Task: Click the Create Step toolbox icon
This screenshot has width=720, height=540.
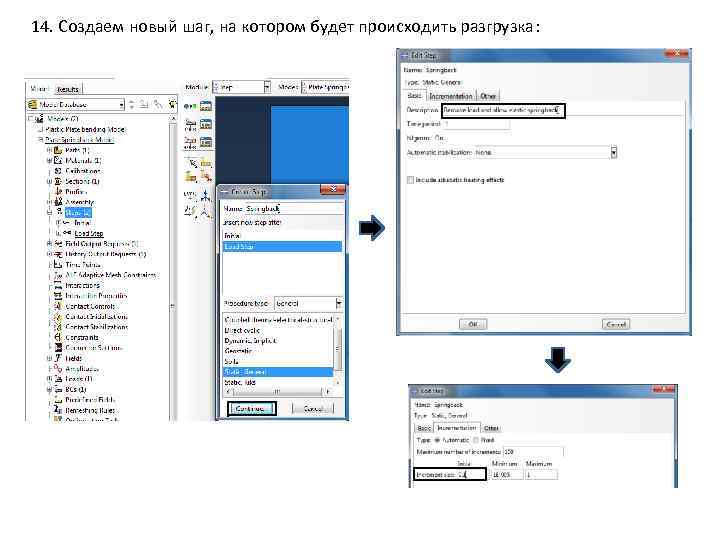Action: tap(190, 106)
